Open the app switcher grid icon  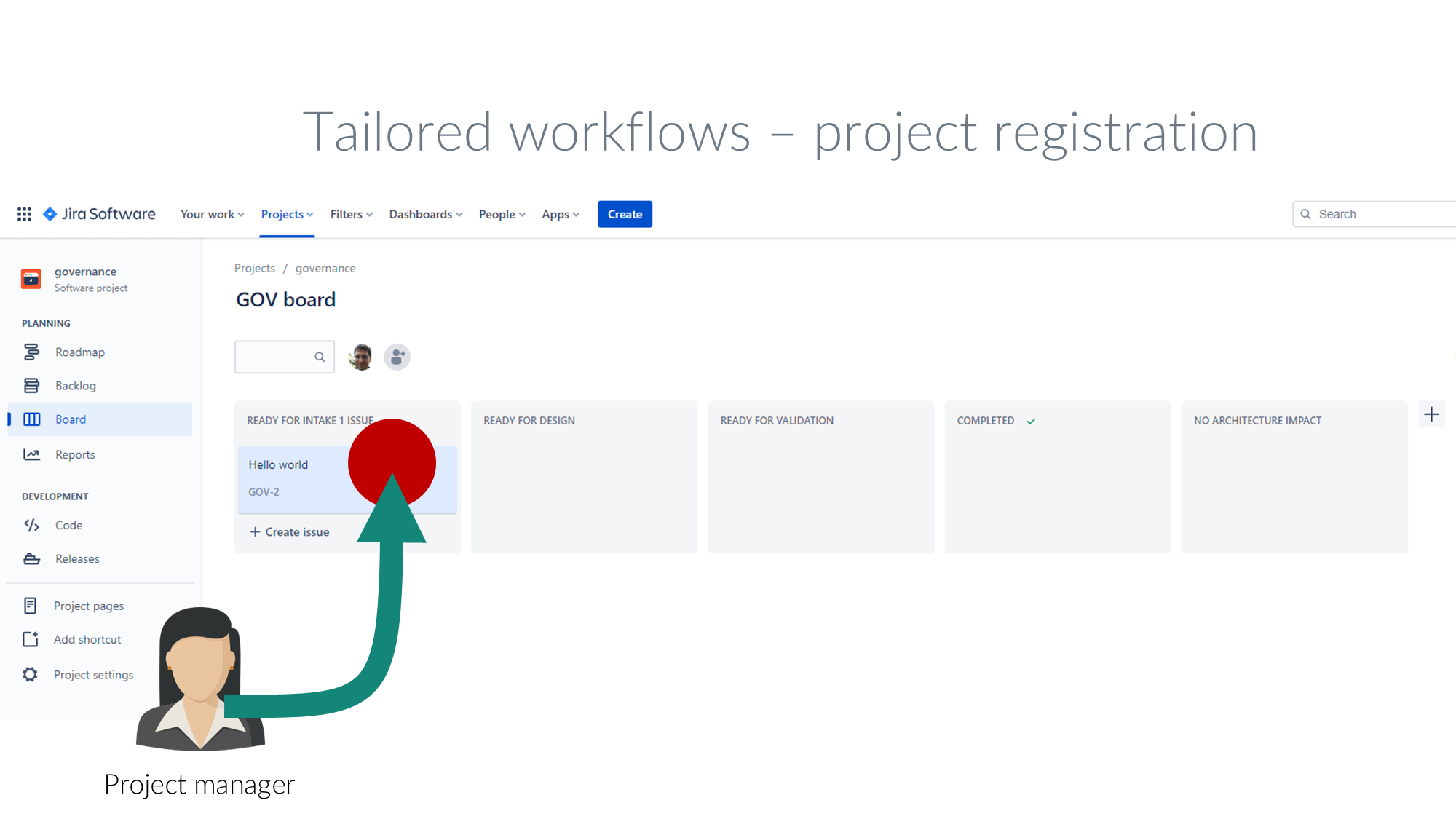(x=24, y=214)
